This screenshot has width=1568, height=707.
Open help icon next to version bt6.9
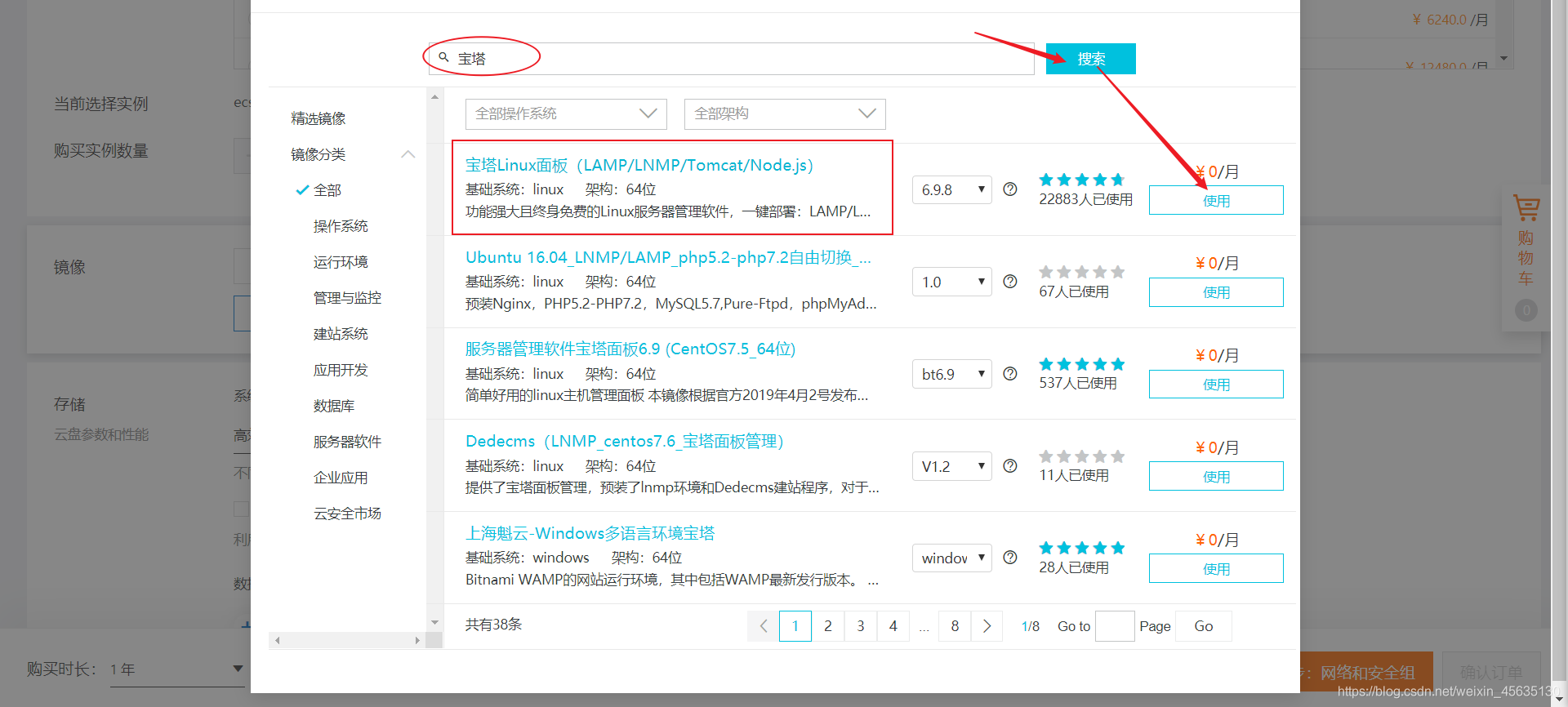1010,374
